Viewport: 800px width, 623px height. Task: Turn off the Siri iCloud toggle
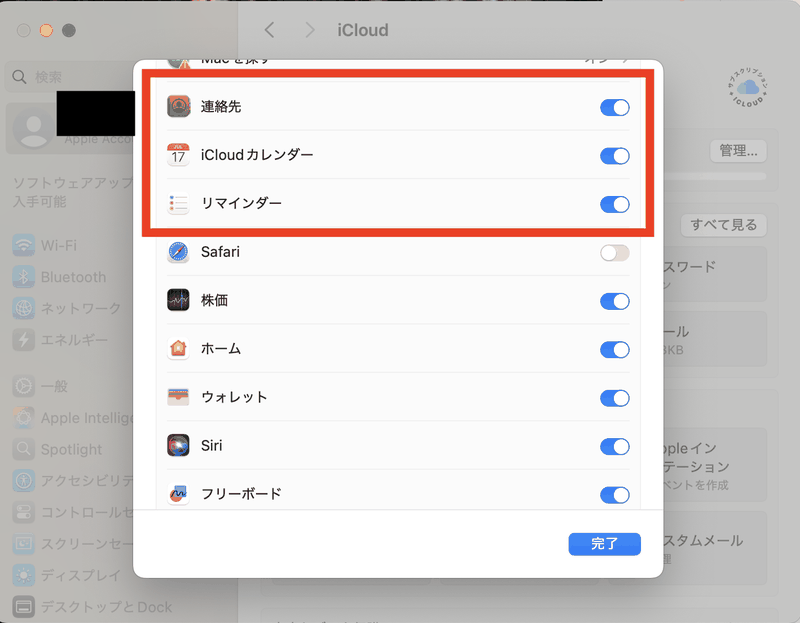click(x=615, y=447)
